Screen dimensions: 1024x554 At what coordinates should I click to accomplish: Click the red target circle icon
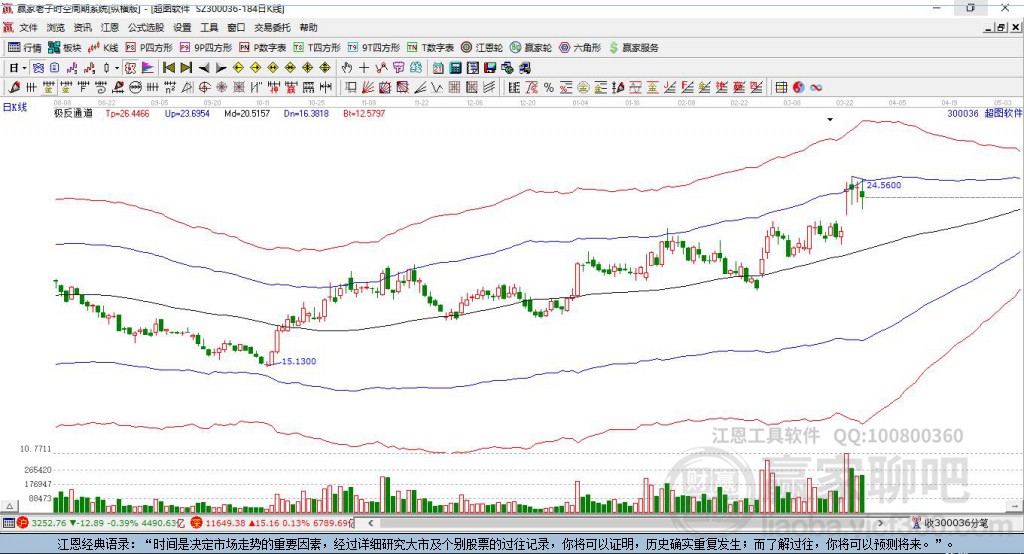coord(204,88)
